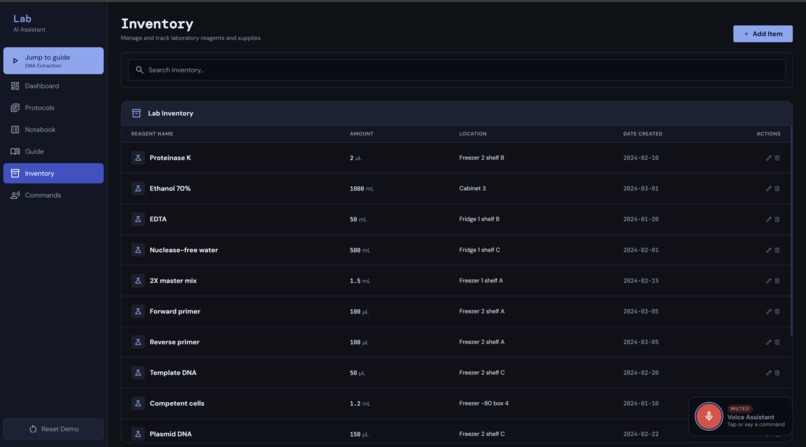This screenshot has height=447, width=806.
Task: Click the Location column header
Action: point(473,134)
